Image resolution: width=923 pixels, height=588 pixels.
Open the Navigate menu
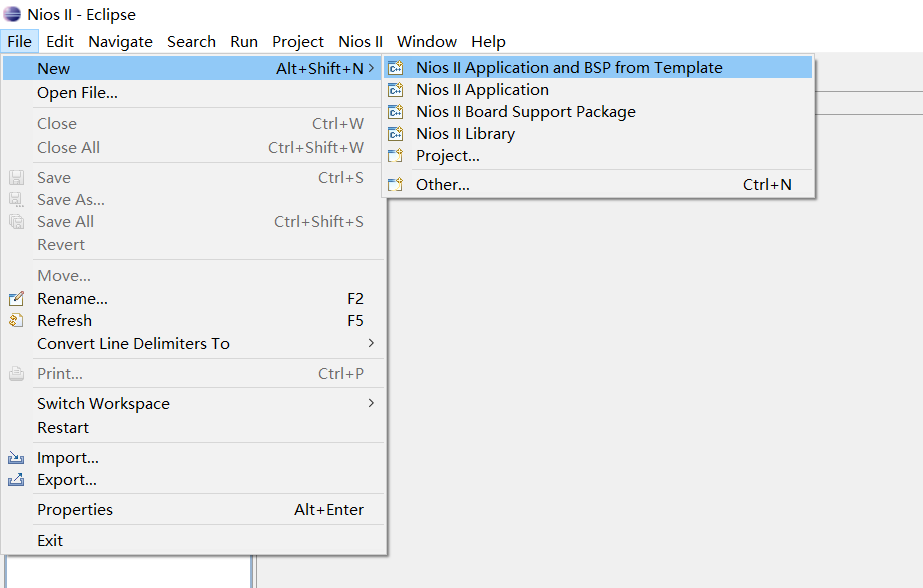pos(120,41)
